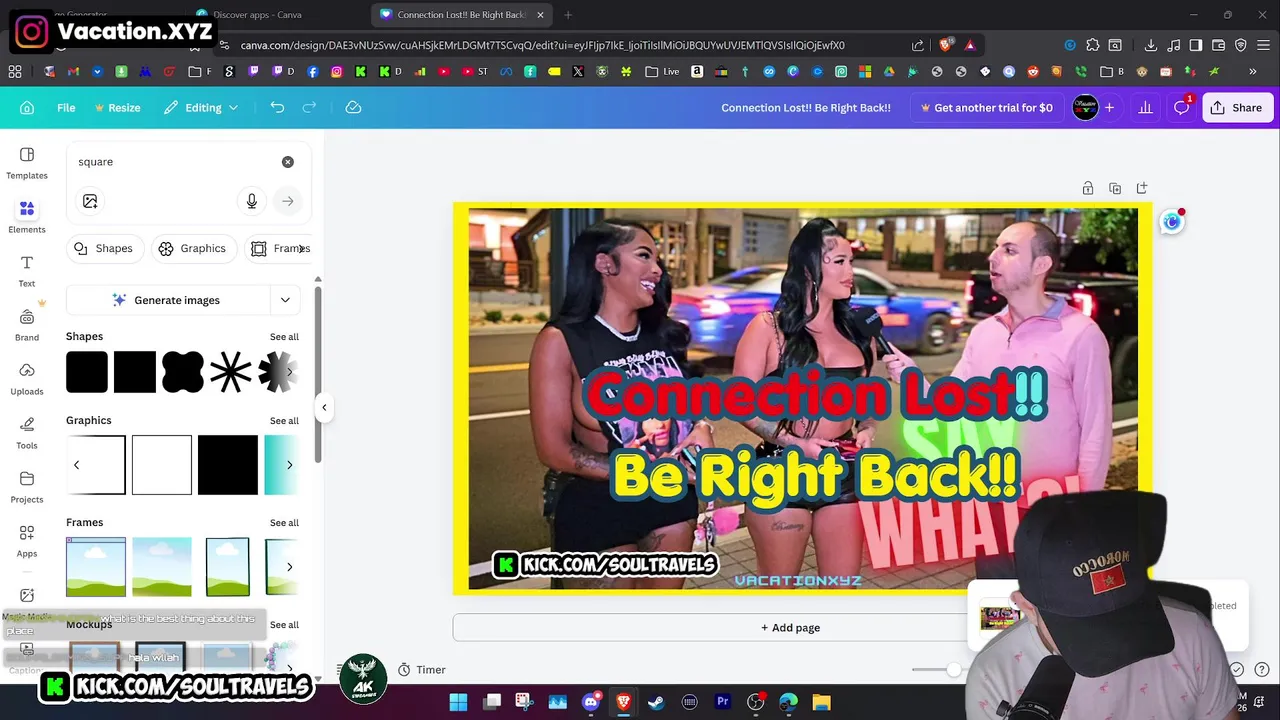Open the Projects sidebar panel
Image resolution: width=1280 pixels, height=720 pixels.
pyautogui.click(x=27, y=487)
